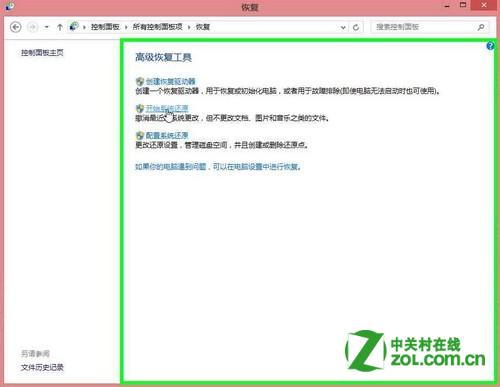This screenshot has height=387, width=500.
Task: Click shield icon beside 开始系统还原
Action: 140,109
